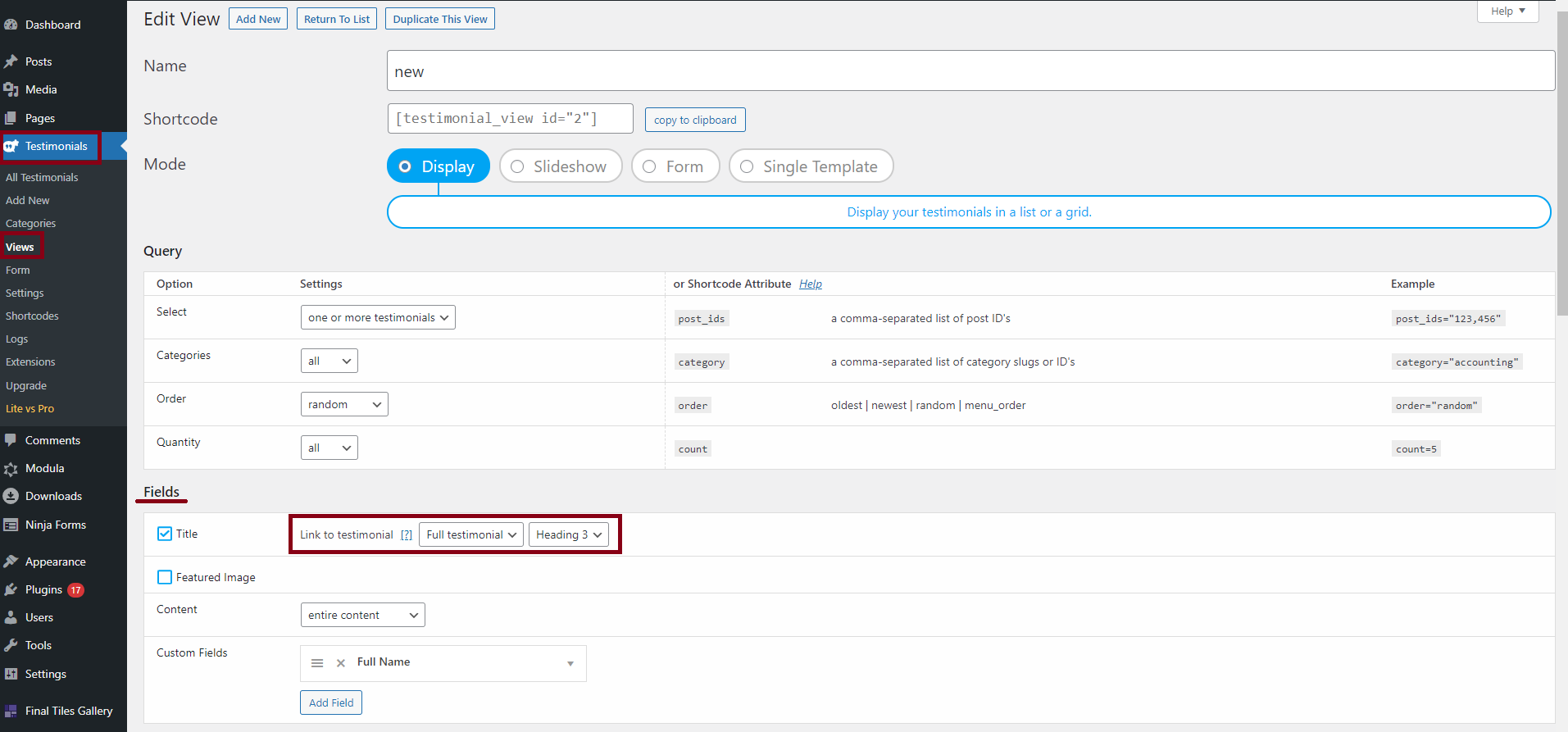This screenshot has height=732, width=1568.
Task: Click the order="random" example text
Action: [1436, 406]
